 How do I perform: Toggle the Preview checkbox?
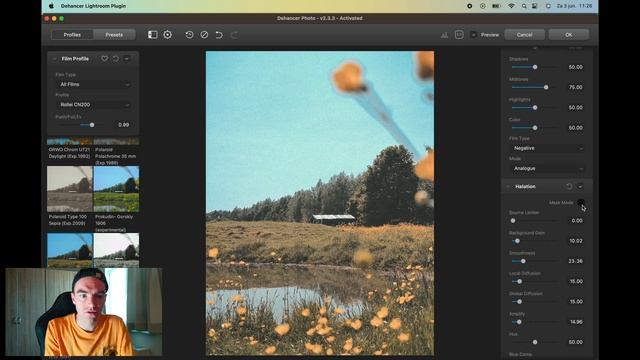(x=473, y=35)
